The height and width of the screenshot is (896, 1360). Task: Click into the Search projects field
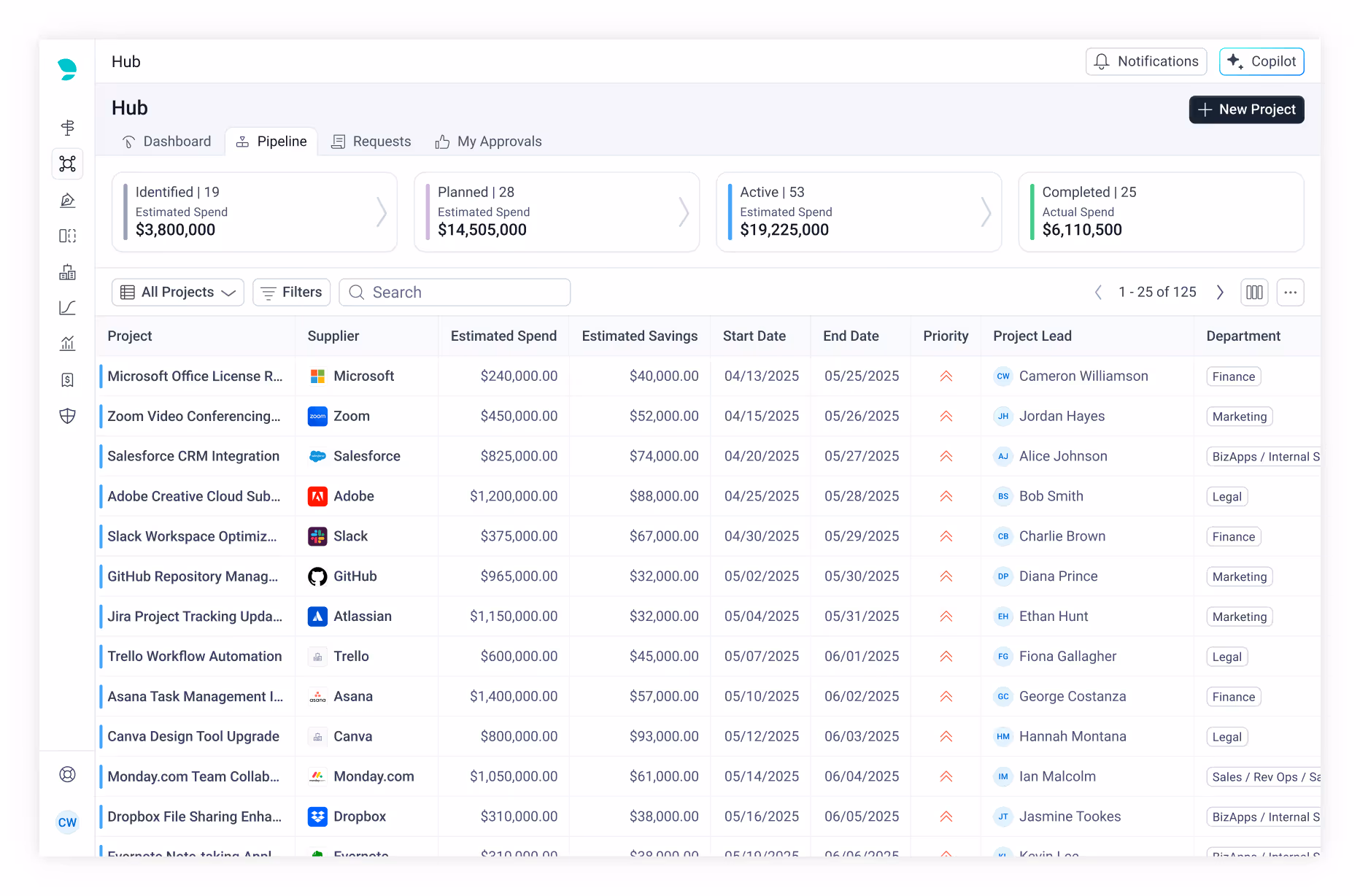[x=455, y=293]
